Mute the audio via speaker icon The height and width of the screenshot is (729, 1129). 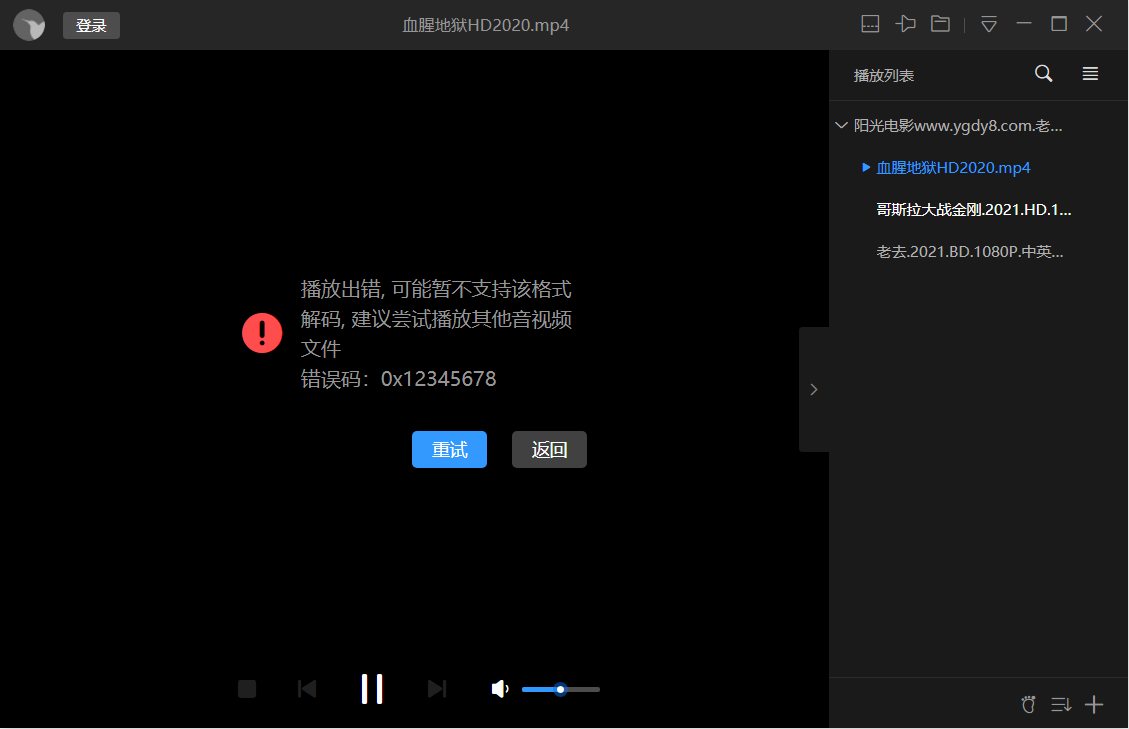click(500, 689)
